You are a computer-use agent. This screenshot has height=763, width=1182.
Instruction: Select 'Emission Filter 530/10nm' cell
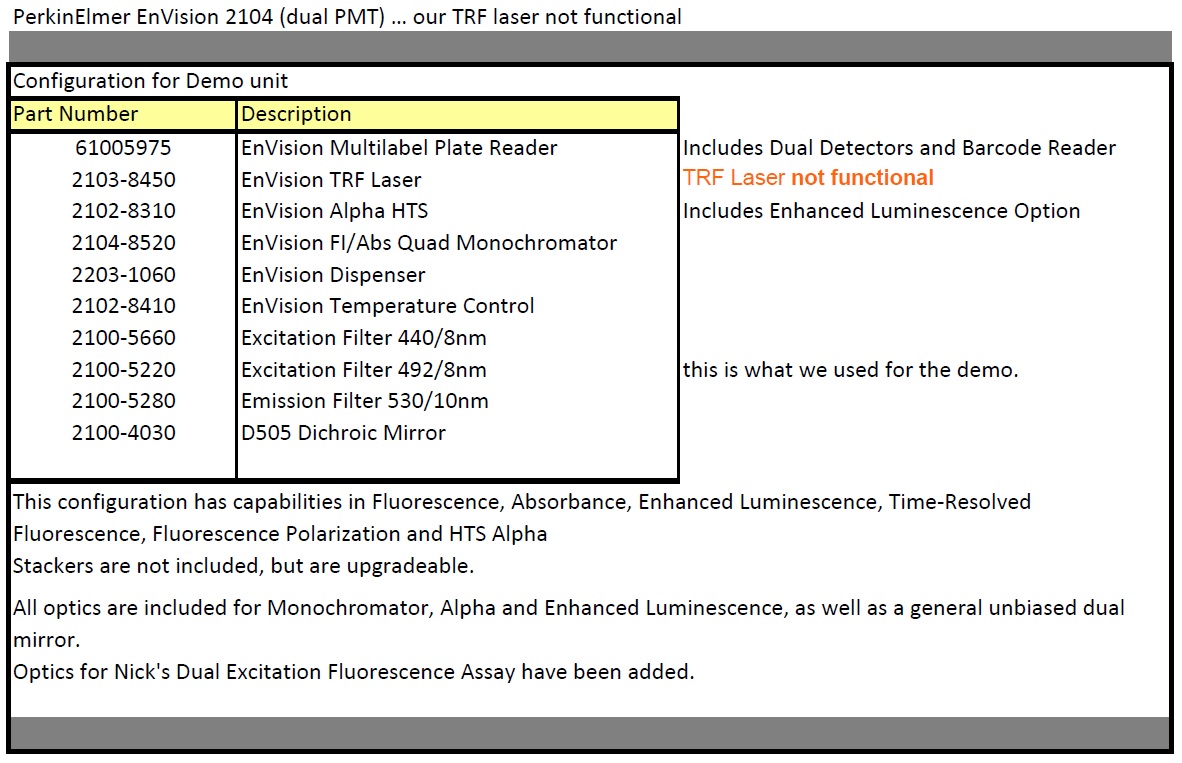(365, 401)
